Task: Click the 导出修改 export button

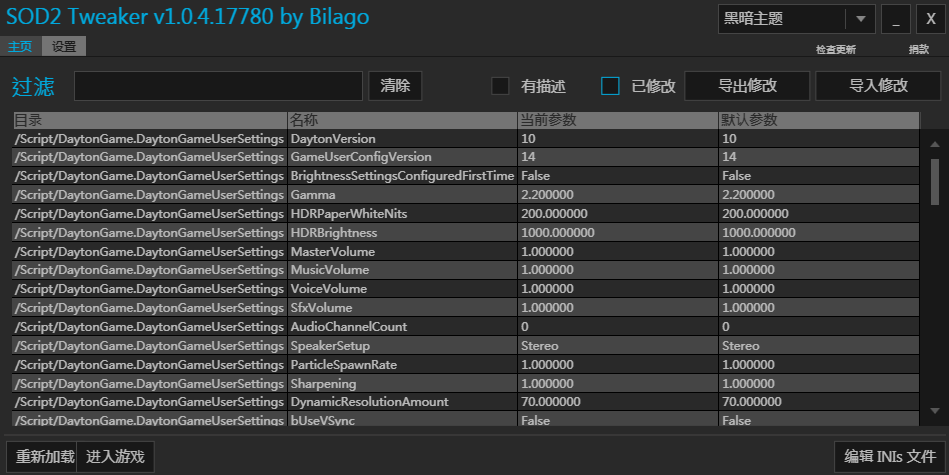Action: [x=747, y=86]
